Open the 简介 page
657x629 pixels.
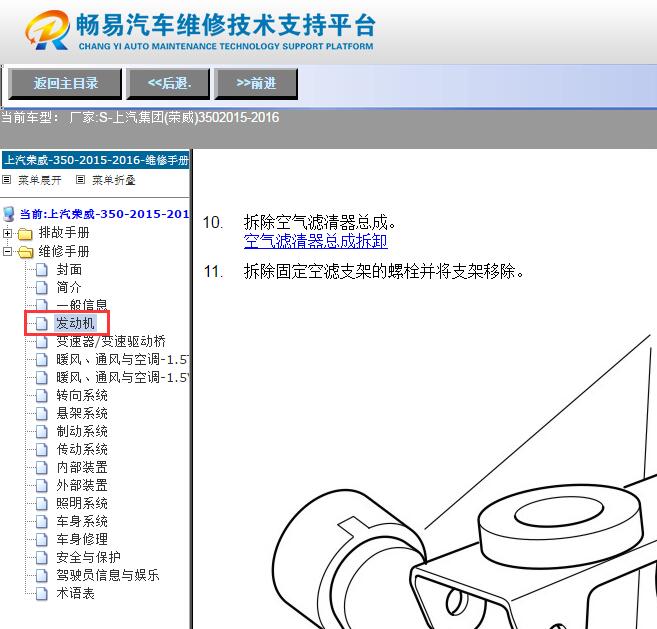click(69, 287)
